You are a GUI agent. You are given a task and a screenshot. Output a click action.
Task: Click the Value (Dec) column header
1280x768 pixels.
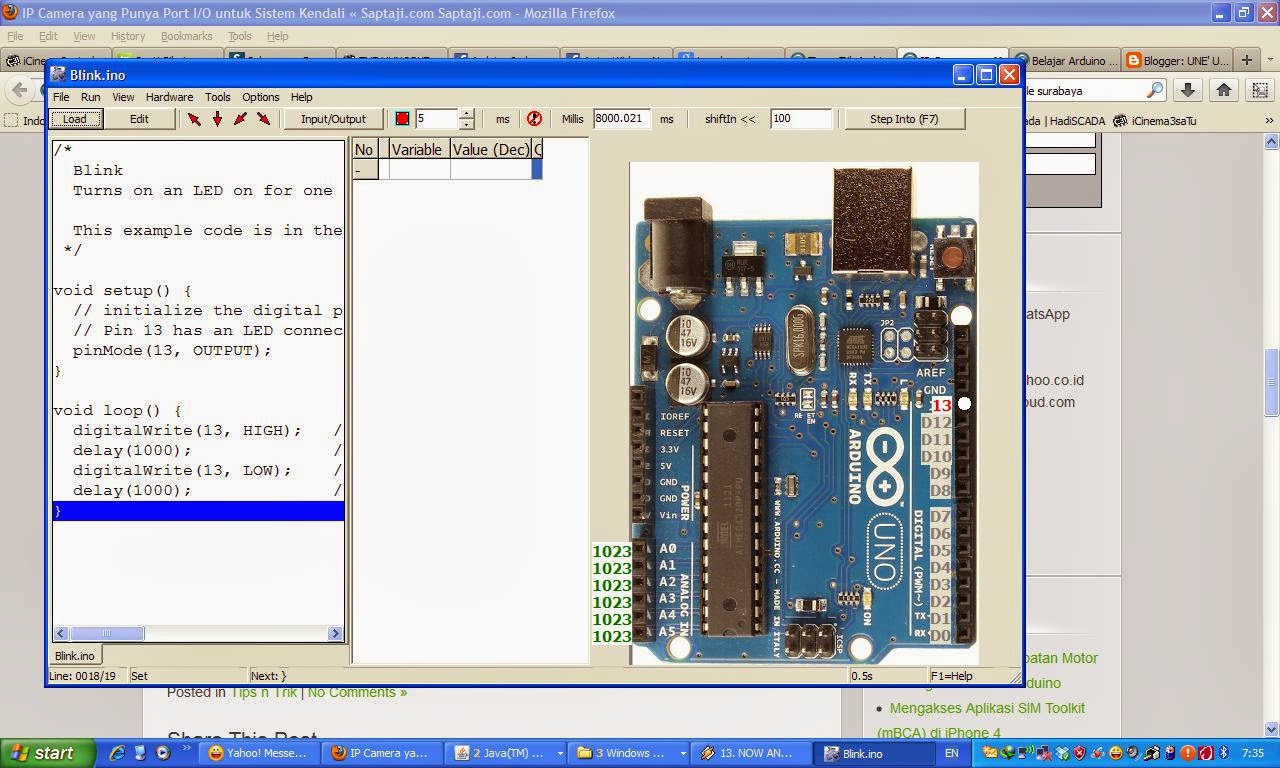coord(491,149)
